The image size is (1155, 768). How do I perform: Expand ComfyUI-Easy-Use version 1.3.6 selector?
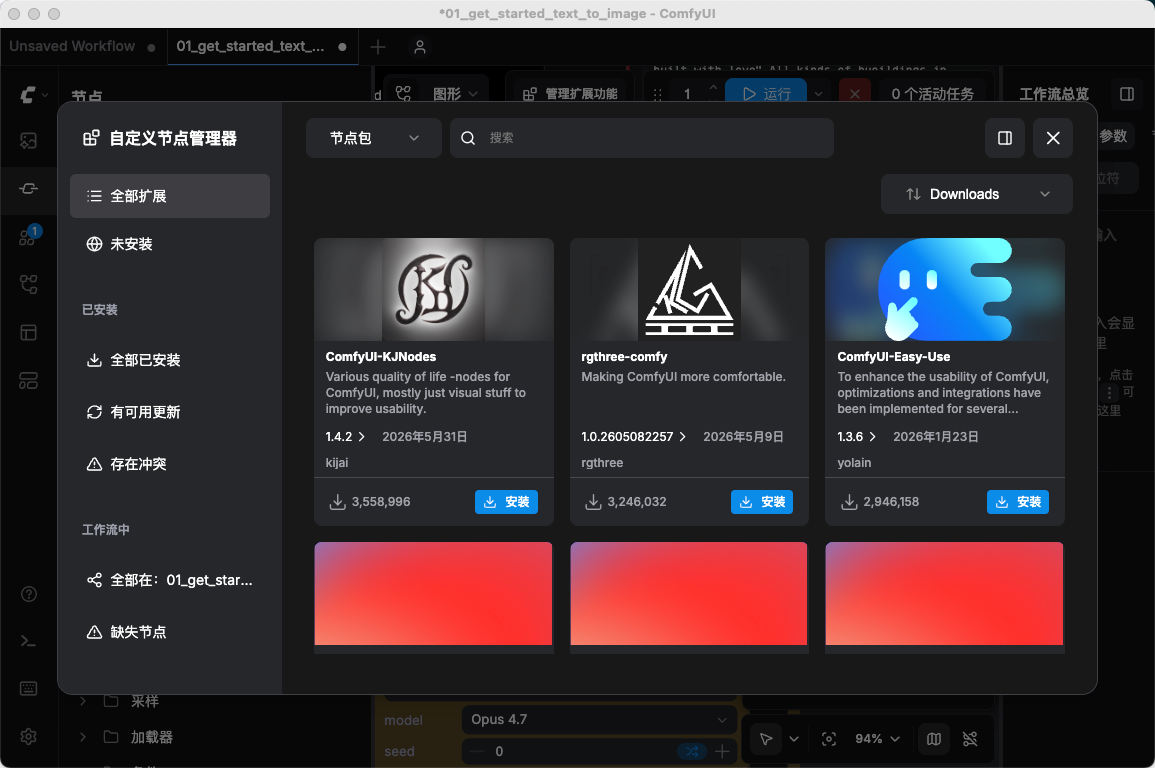click(x=857, y=437)
